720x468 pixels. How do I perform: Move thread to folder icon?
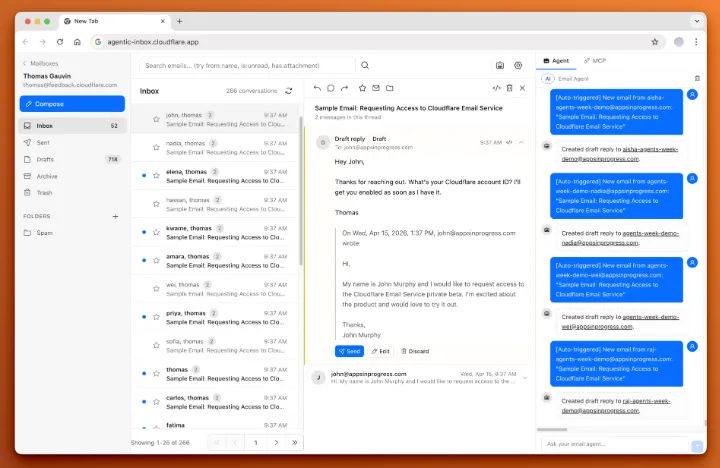(390, 88)
